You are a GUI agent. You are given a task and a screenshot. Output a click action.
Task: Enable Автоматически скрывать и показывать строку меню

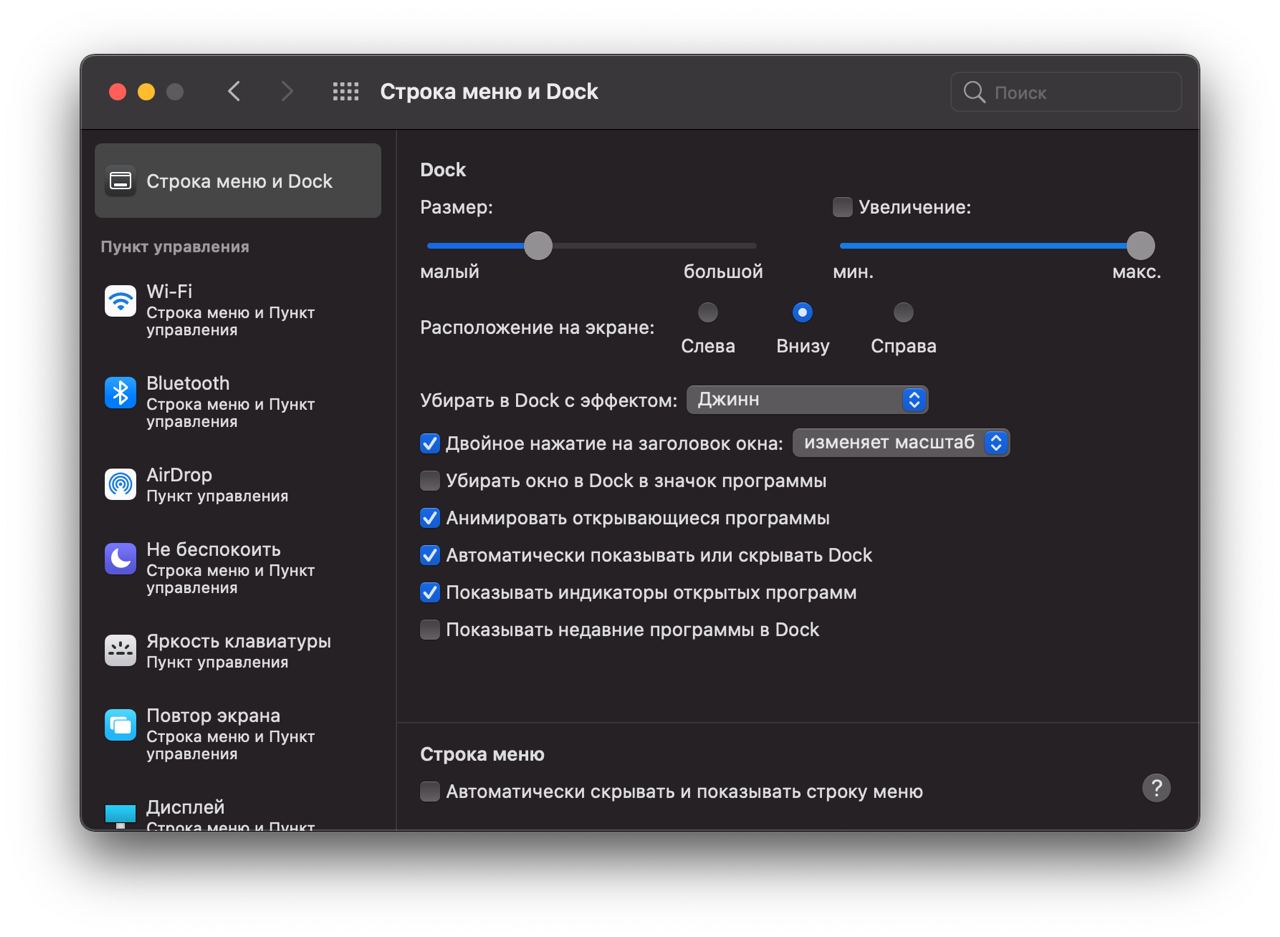tap(430, 792)
